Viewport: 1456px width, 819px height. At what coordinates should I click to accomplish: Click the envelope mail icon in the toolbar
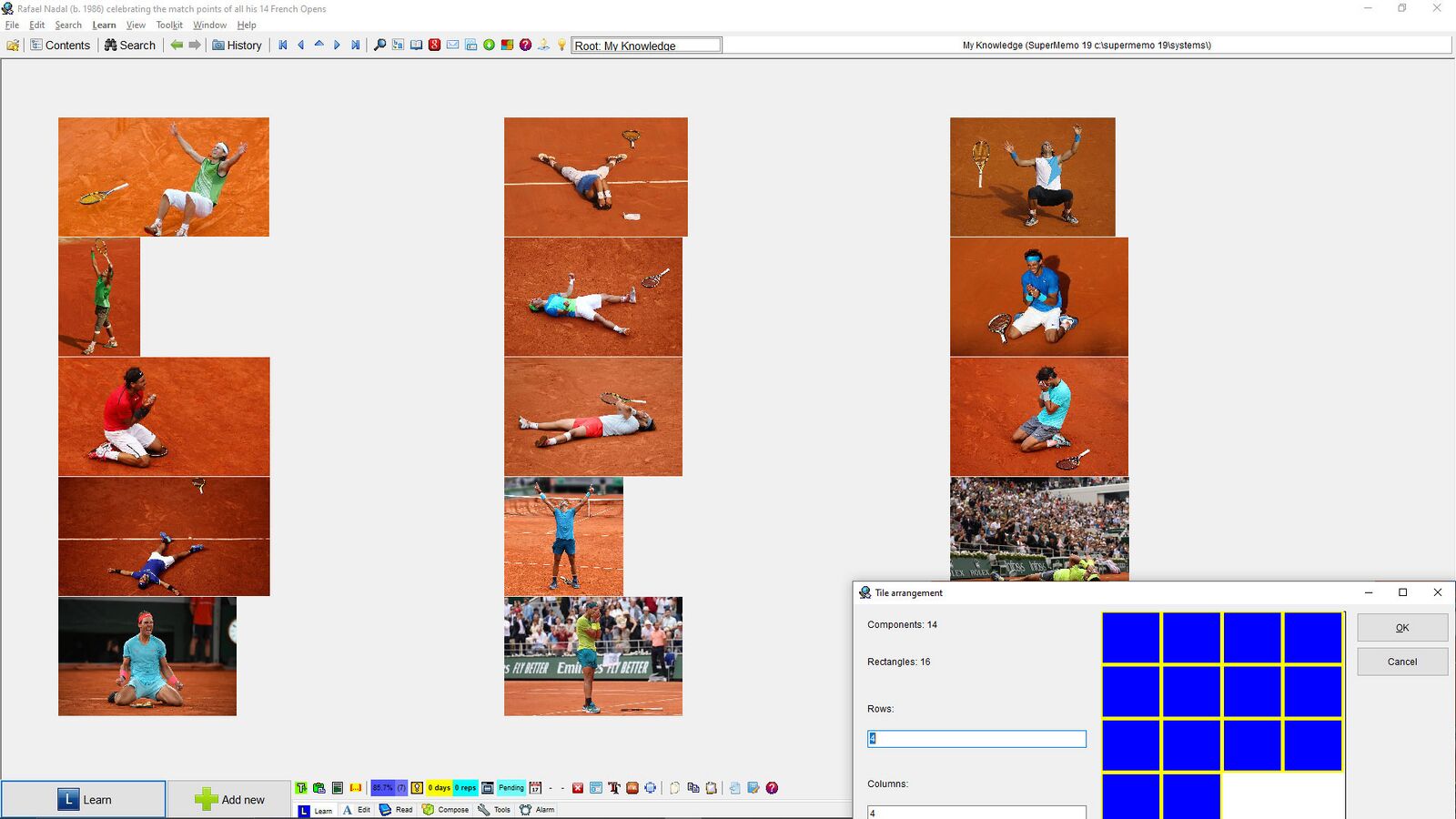tap(452, 45)
